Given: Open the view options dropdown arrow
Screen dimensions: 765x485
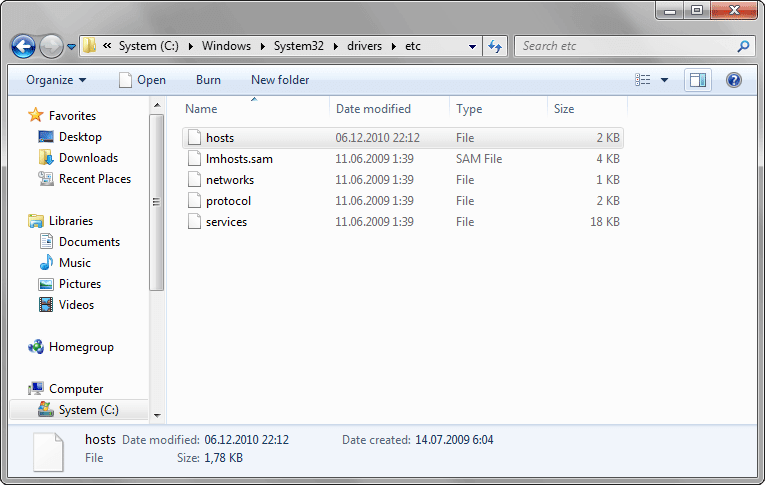Looking at the screenshot, I should (x=664, y=80).
